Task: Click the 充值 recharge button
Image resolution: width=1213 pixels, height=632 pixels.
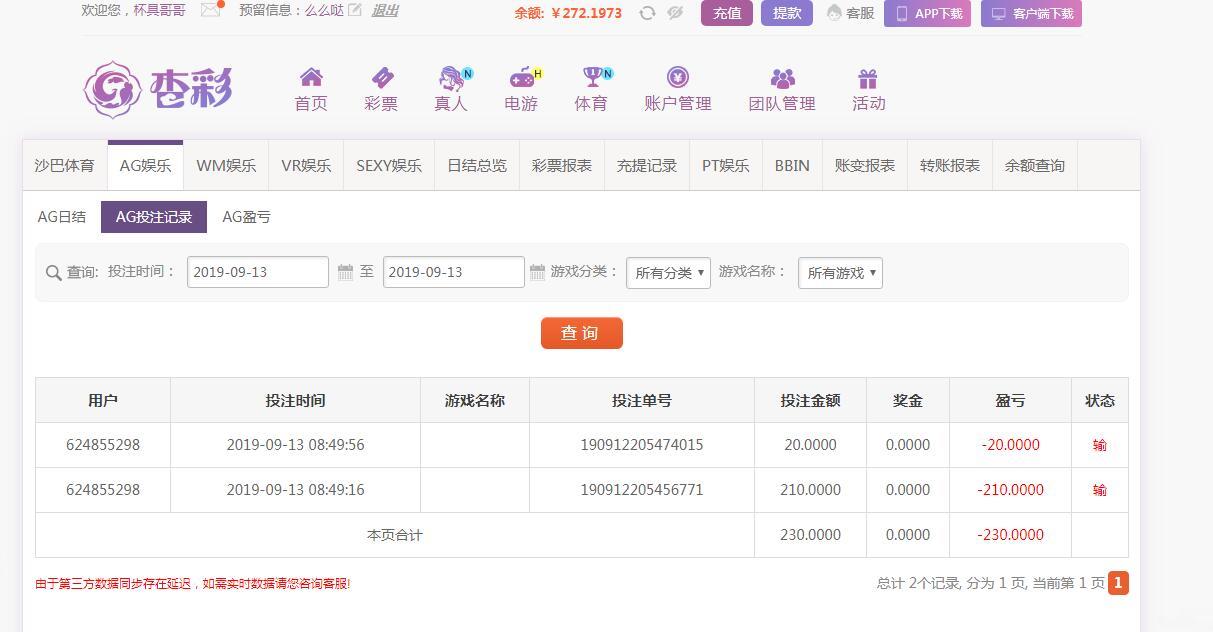Action: tap(727, 13)
